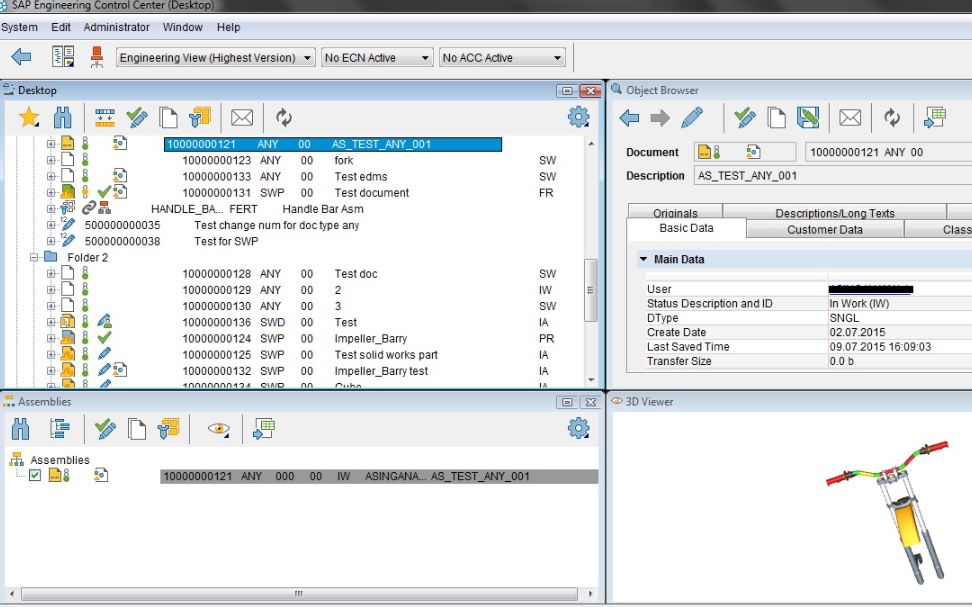The width and height of the screenshot is (972, 607).
Task: Open Desktop panel settings gear
Action: 578,117
